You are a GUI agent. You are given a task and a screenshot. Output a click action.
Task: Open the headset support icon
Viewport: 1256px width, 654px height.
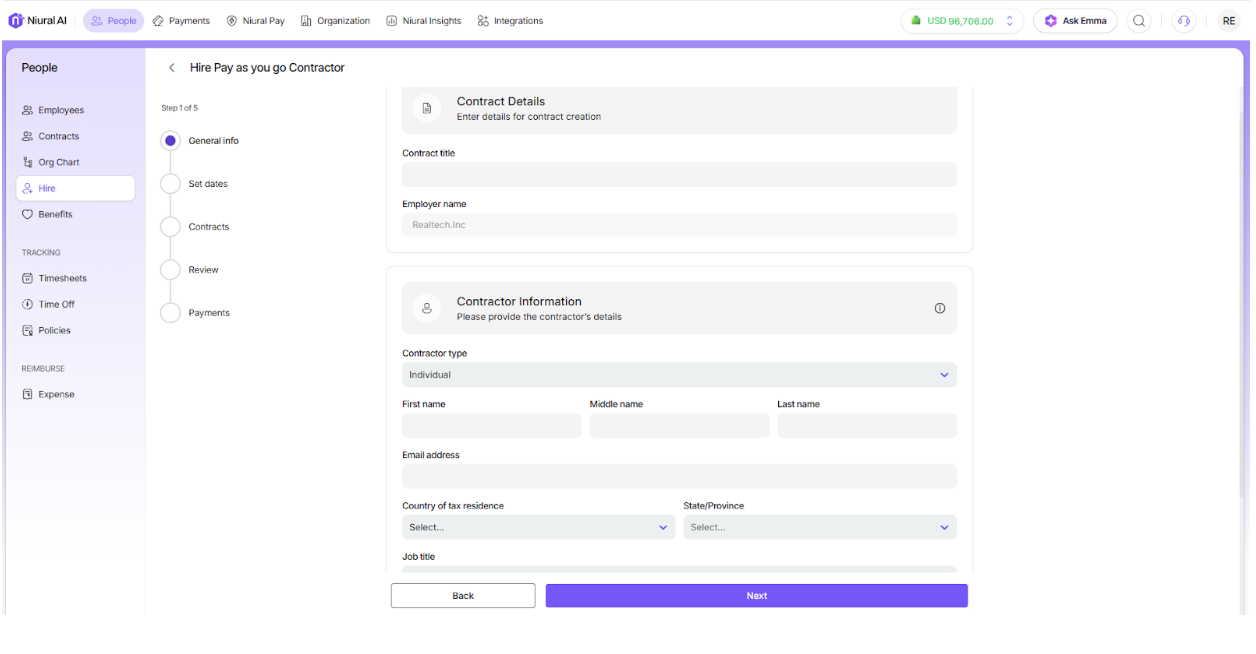pyautogui.click(x=1184, y=21)
